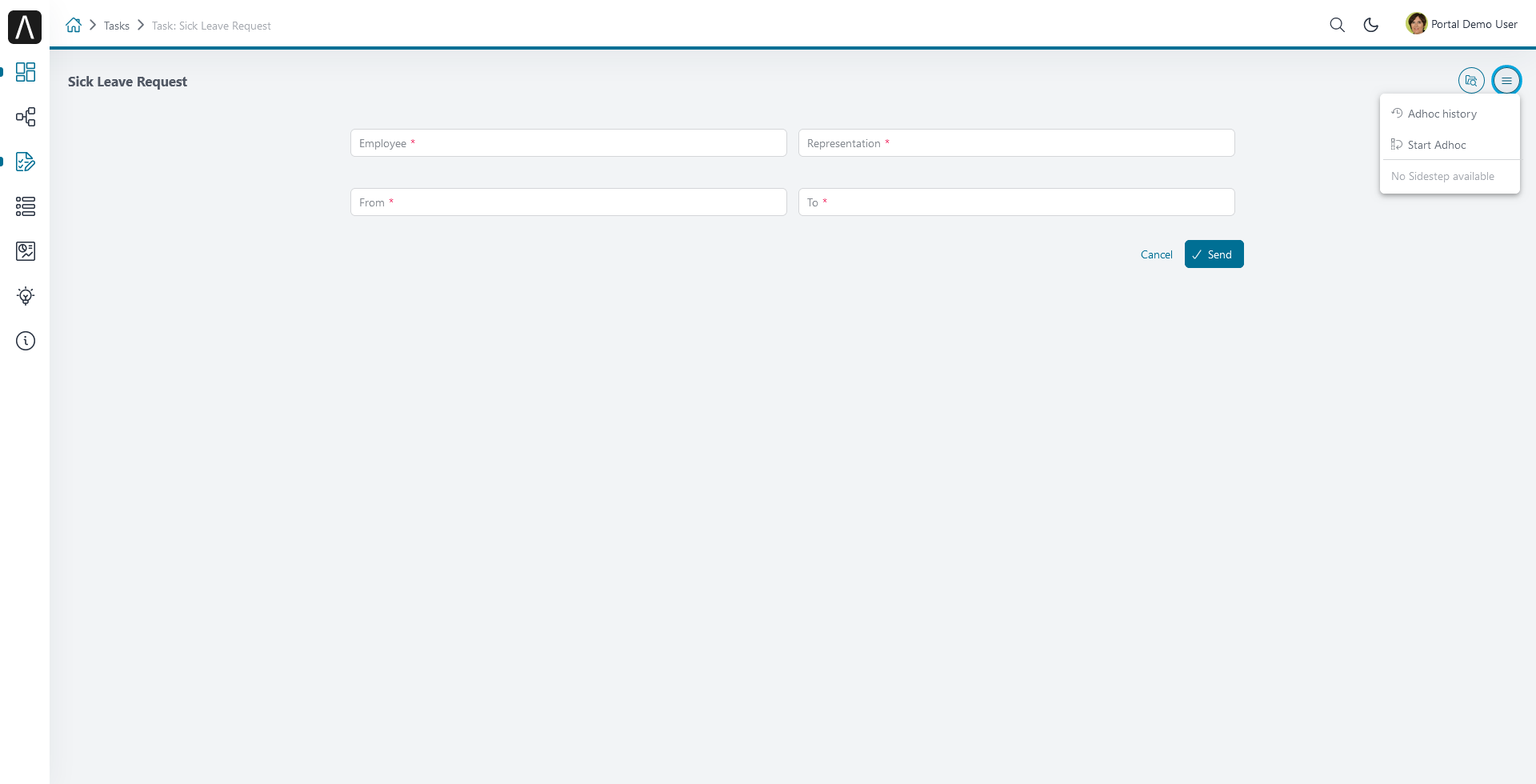Go to Tasks in breadcrumb

pos(117,26)
